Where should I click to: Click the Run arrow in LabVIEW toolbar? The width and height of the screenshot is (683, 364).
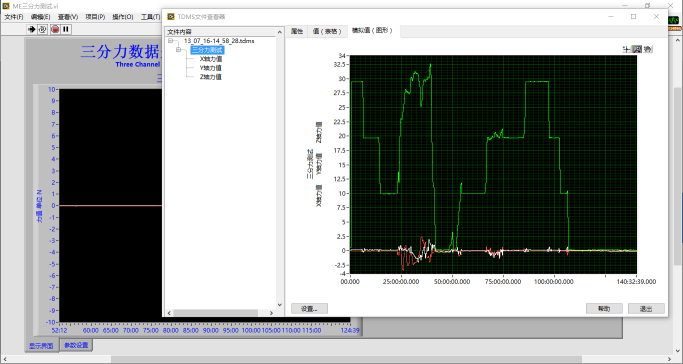[x=31, y=29]
